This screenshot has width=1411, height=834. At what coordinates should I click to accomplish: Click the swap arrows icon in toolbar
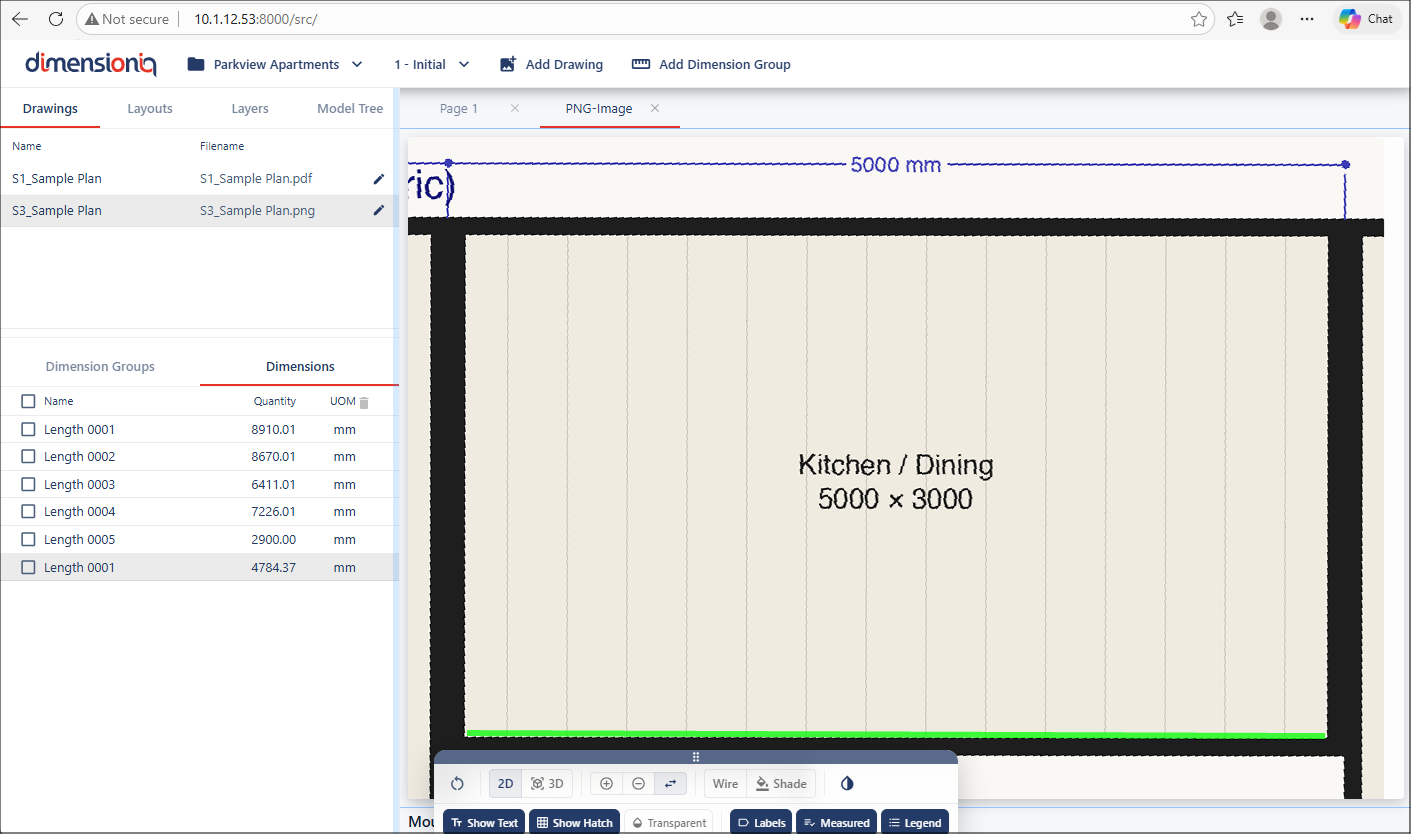[670, 784]
